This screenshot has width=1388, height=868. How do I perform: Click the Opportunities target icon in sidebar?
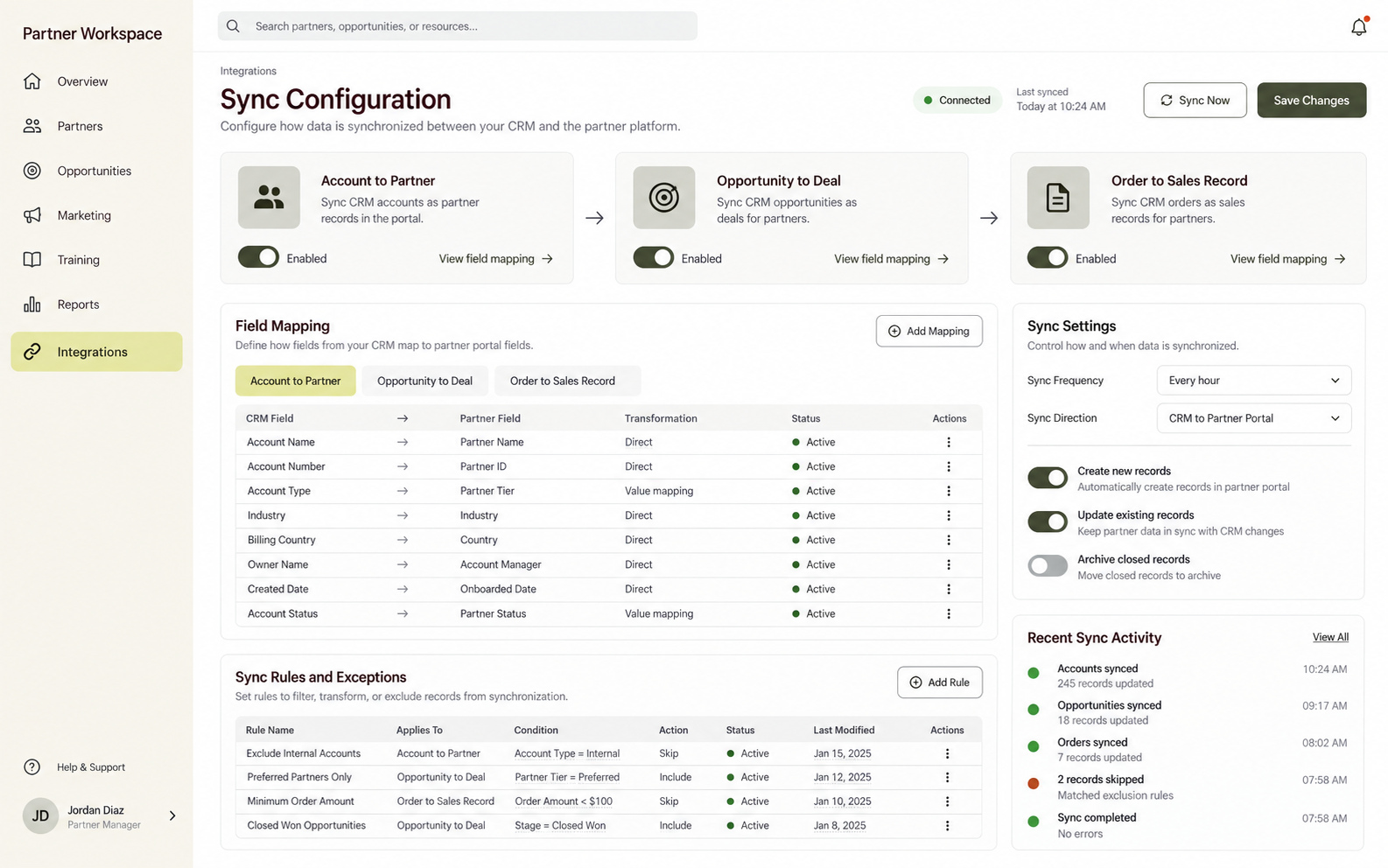(32, 171)
